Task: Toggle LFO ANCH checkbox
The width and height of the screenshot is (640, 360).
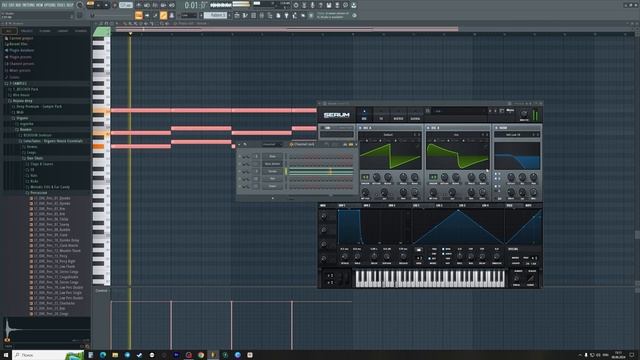Action: point(443,254)
